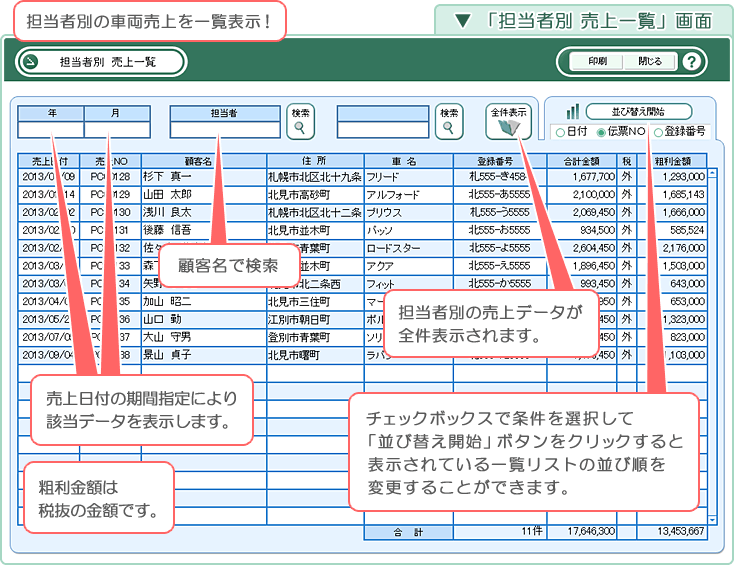
Task: Click the 閉じる close button
Action: pos(650,61)
